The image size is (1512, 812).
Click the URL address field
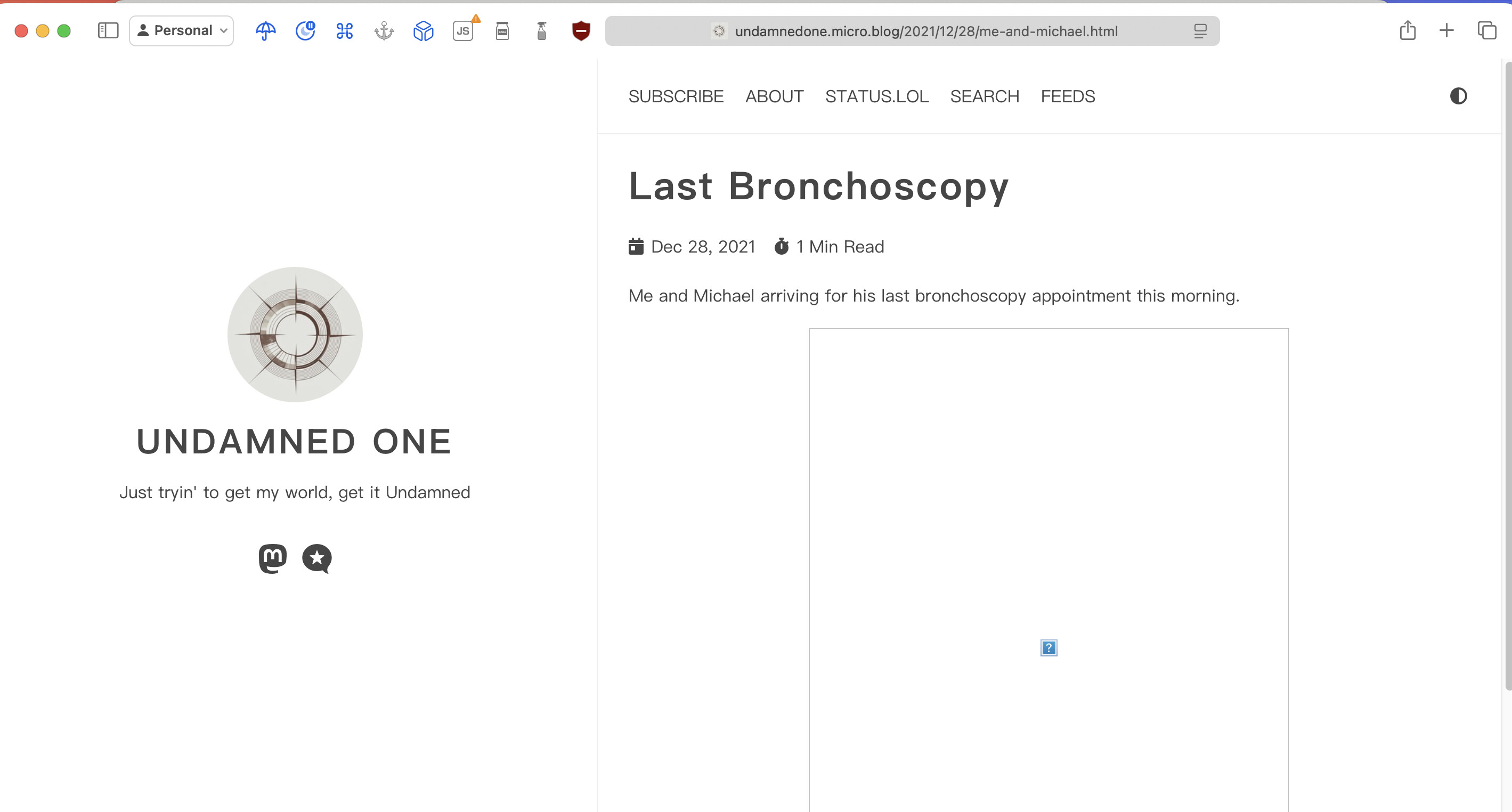click(925, 31)
